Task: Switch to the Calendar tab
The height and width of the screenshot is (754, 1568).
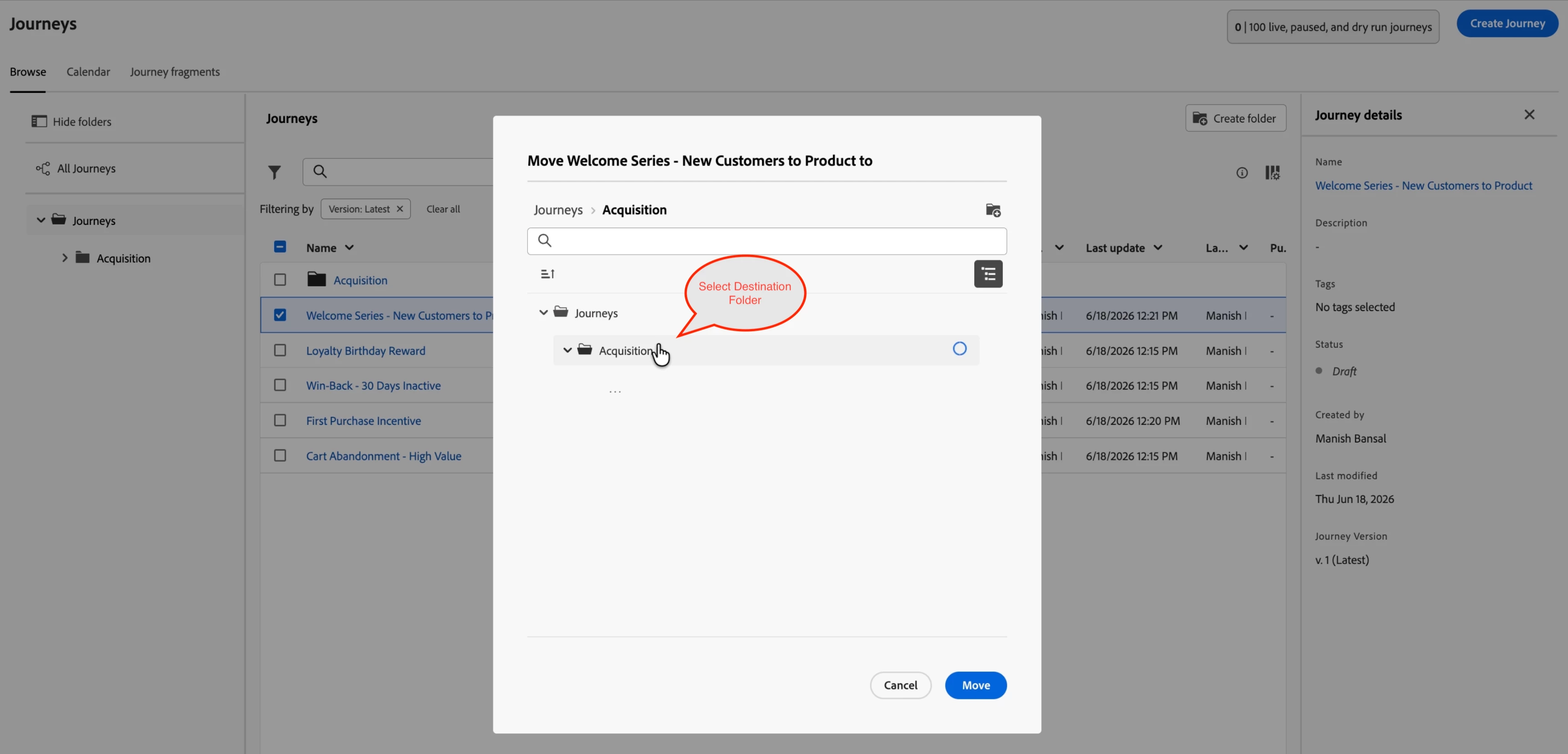Action: coord(88,72)
